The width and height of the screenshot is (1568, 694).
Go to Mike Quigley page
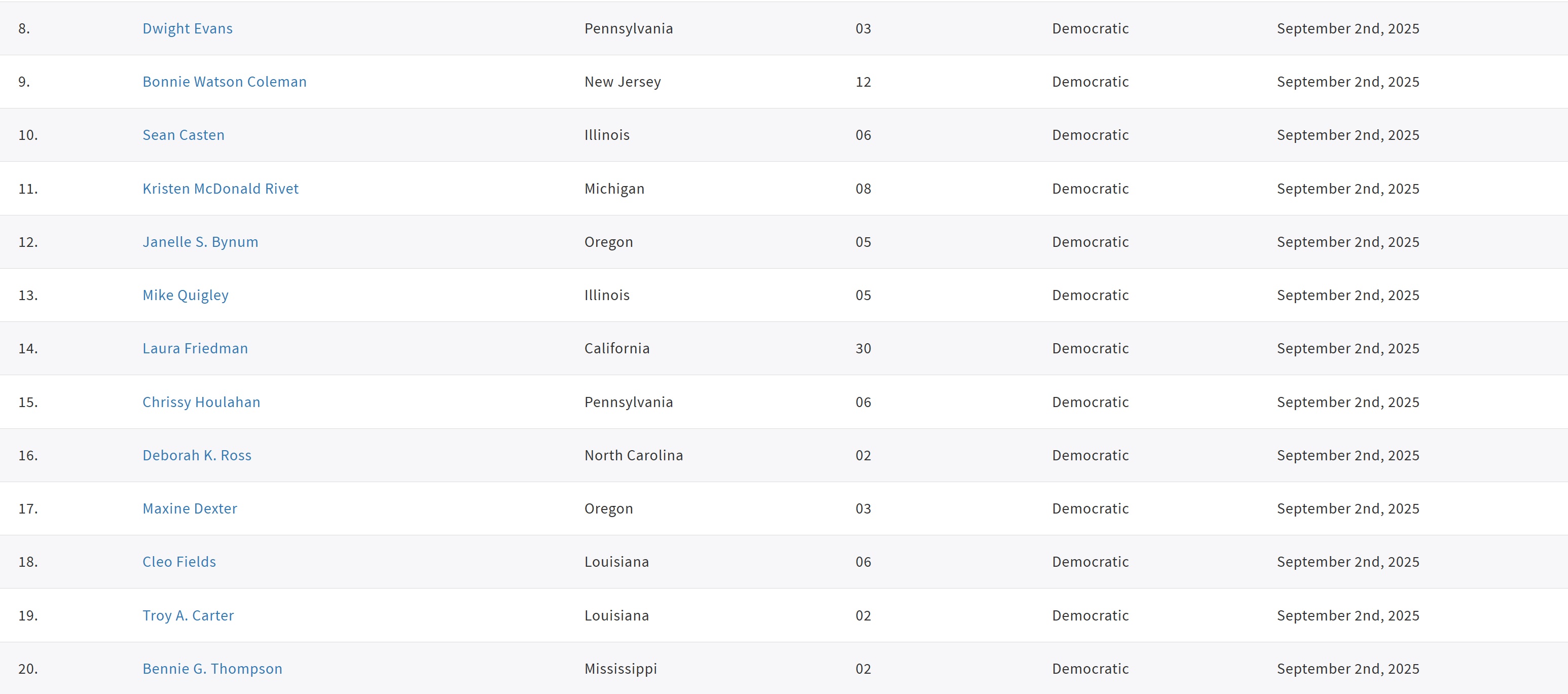[x=186, y=295]
